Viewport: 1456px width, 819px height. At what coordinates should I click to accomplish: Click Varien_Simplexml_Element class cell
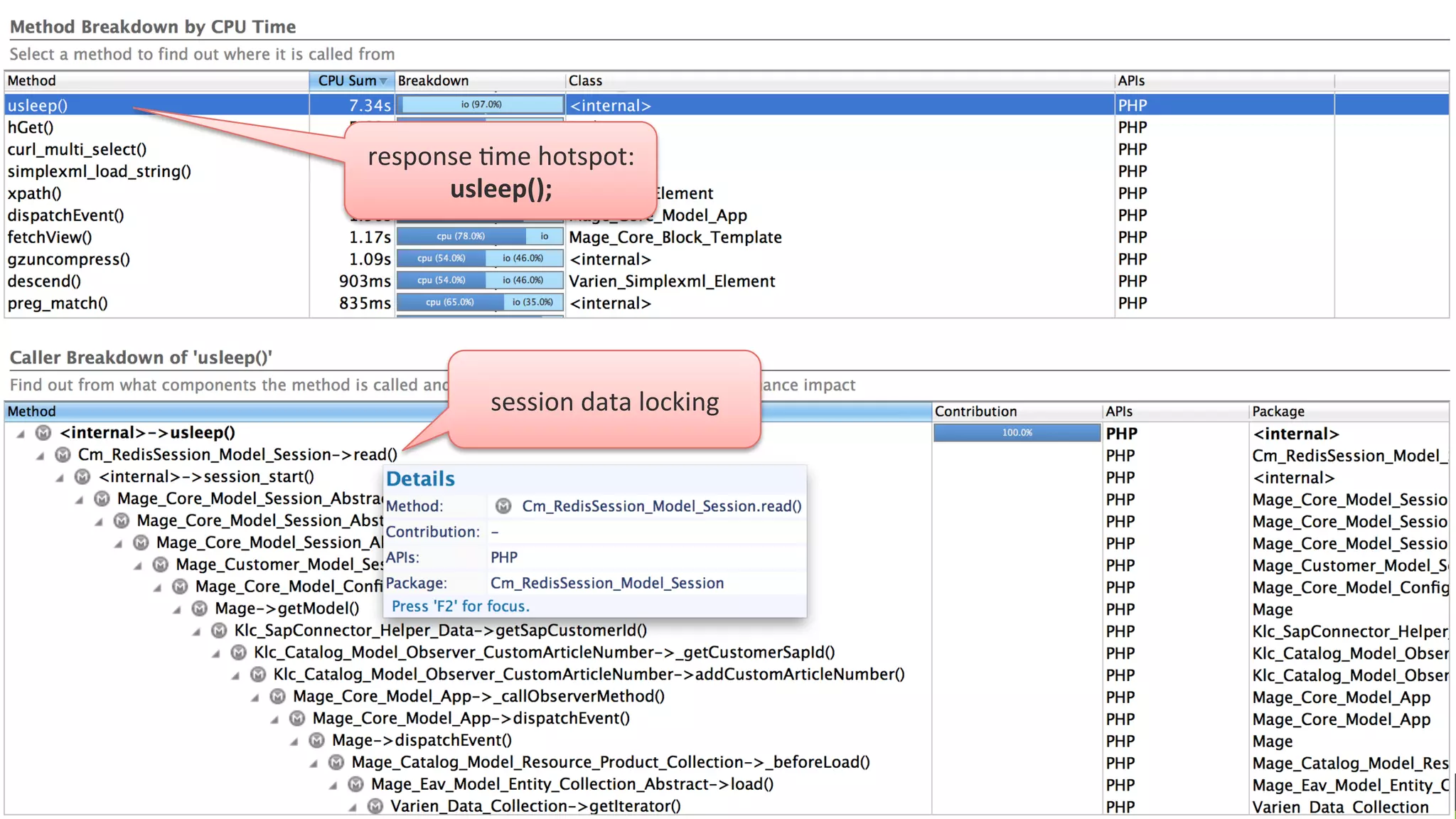(672, 282)
